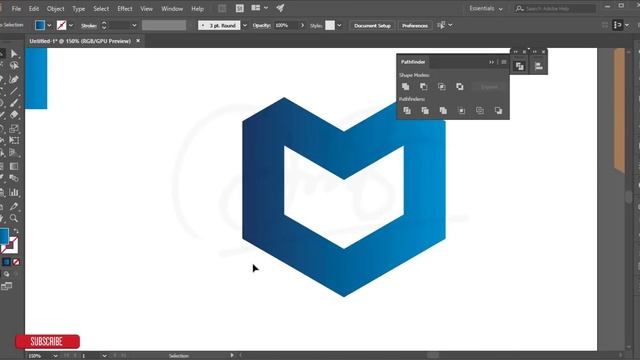Click the Document Setup button
This screenshot has width=640, height=360.
click(x=372, y=26)
